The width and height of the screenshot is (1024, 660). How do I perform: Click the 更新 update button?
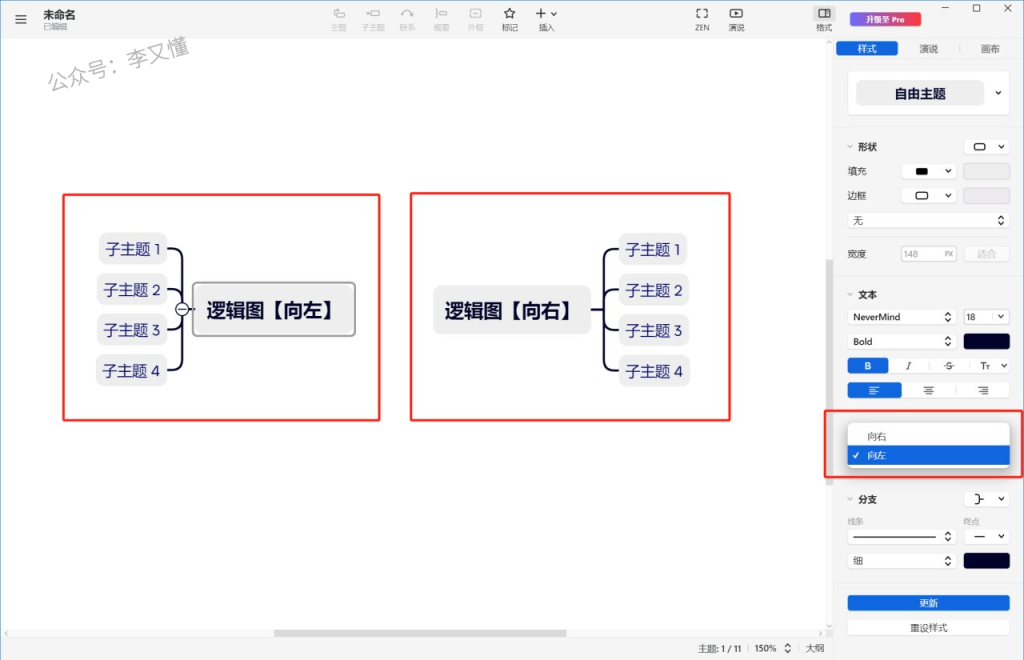[x=928, y=603]
